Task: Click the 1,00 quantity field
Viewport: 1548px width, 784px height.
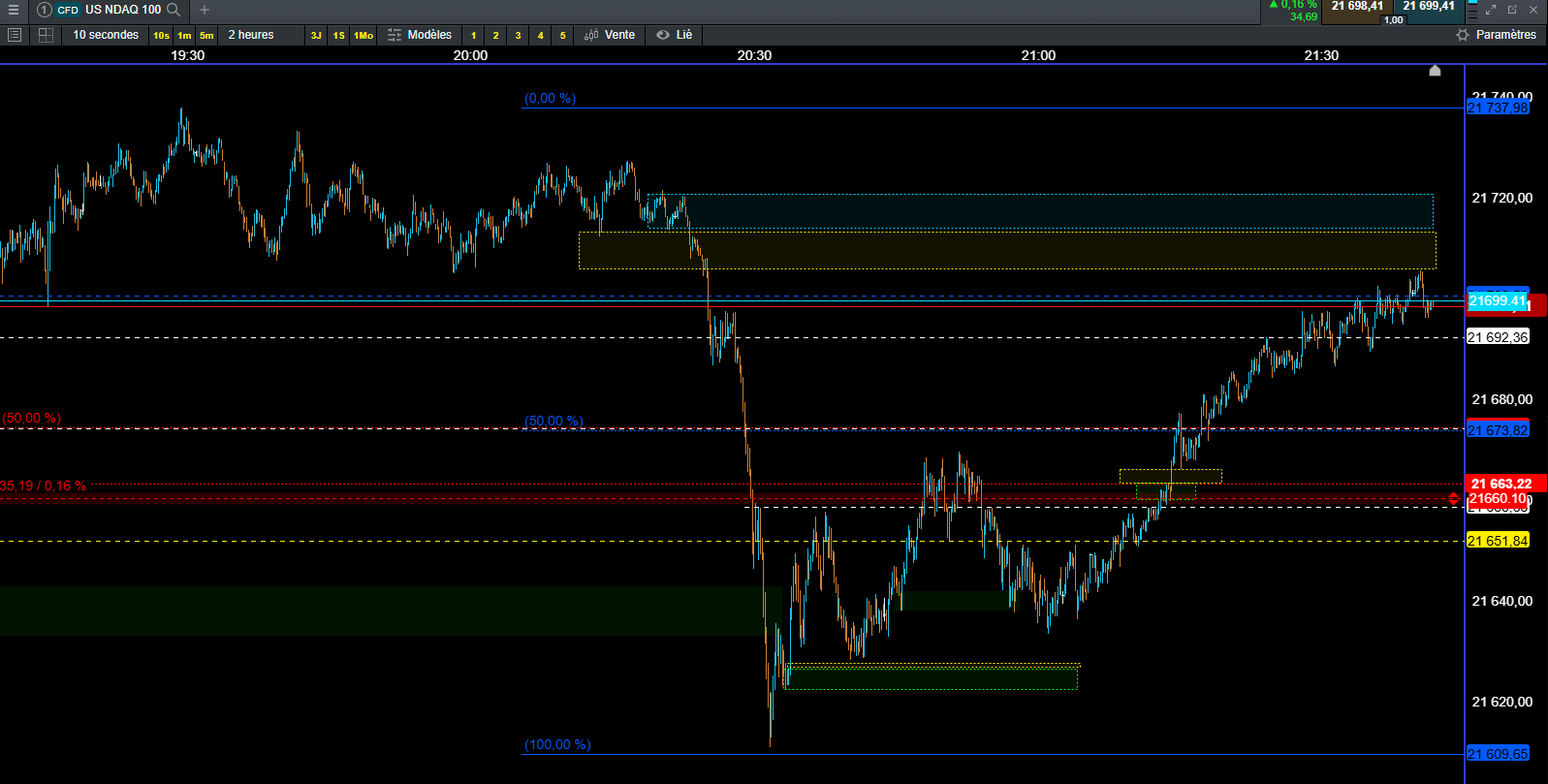Action: [1393, 19]
